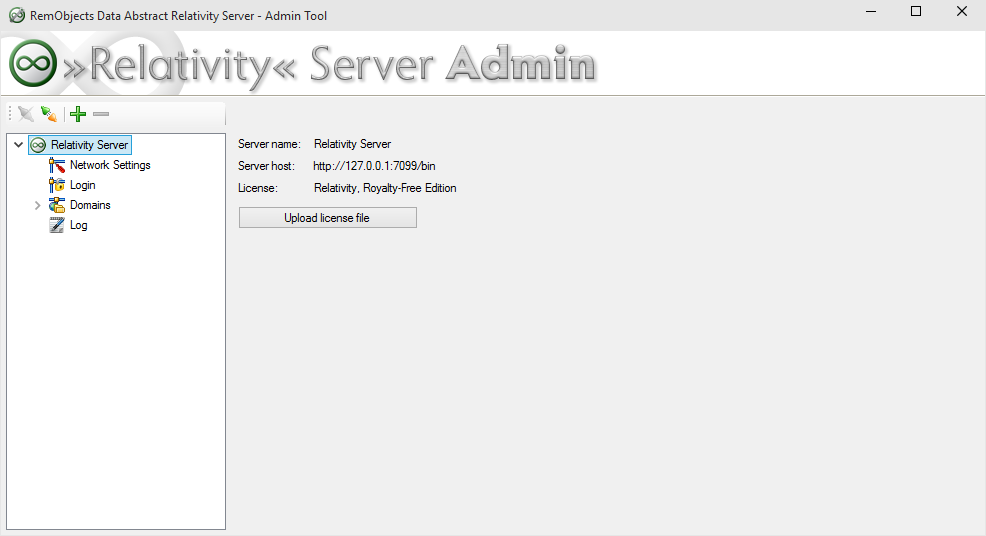
Task: Click the Server host label
Action: 266,166
